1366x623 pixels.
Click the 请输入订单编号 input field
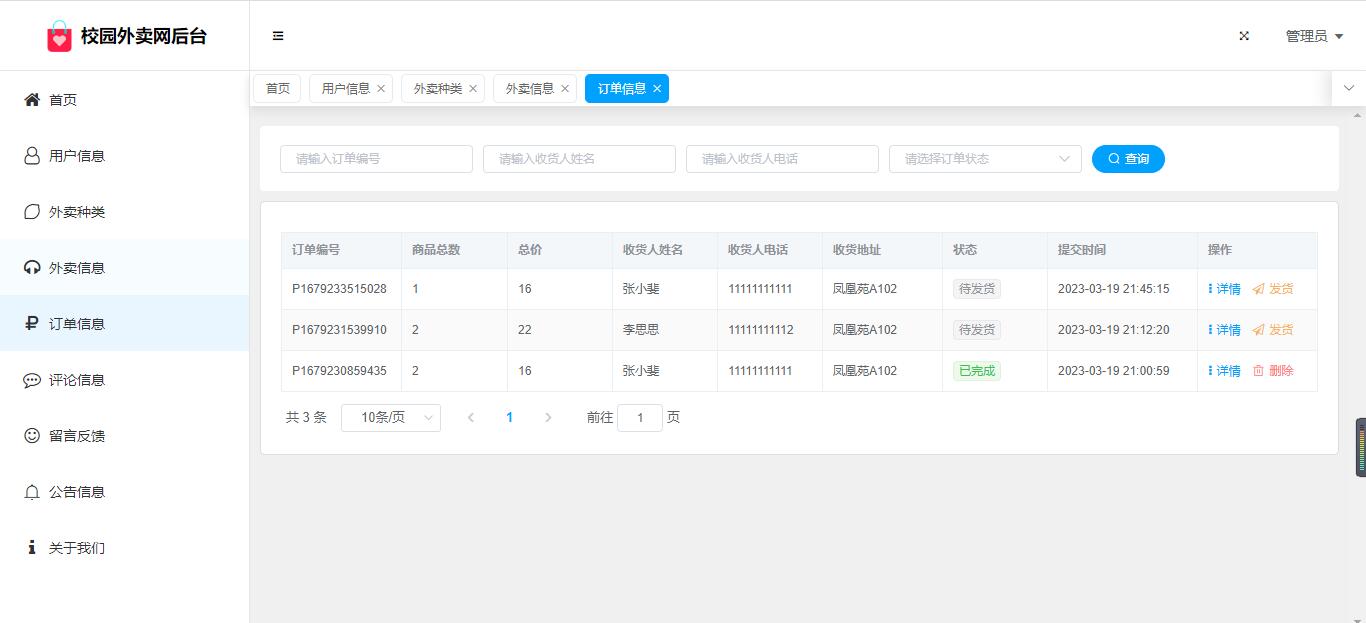click(x=376, y=159)
